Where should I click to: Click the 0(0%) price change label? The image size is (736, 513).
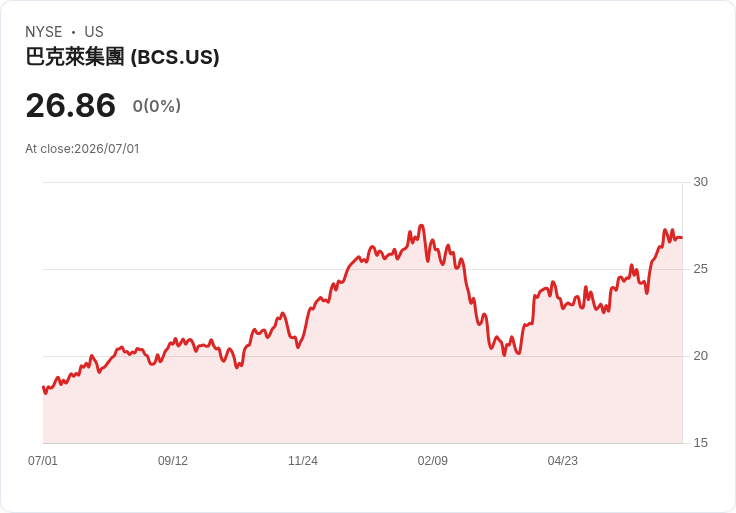click(x=157, y=106)
